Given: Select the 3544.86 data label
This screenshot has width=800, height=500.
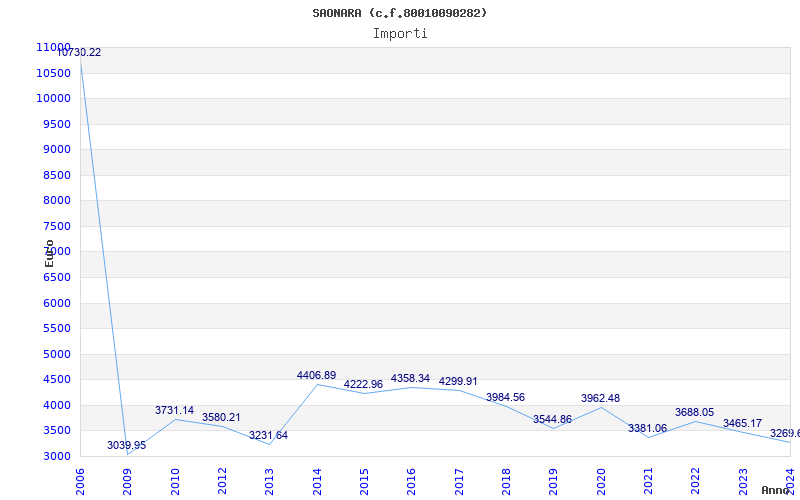Looking at the screenshot, I should [553, 420].
